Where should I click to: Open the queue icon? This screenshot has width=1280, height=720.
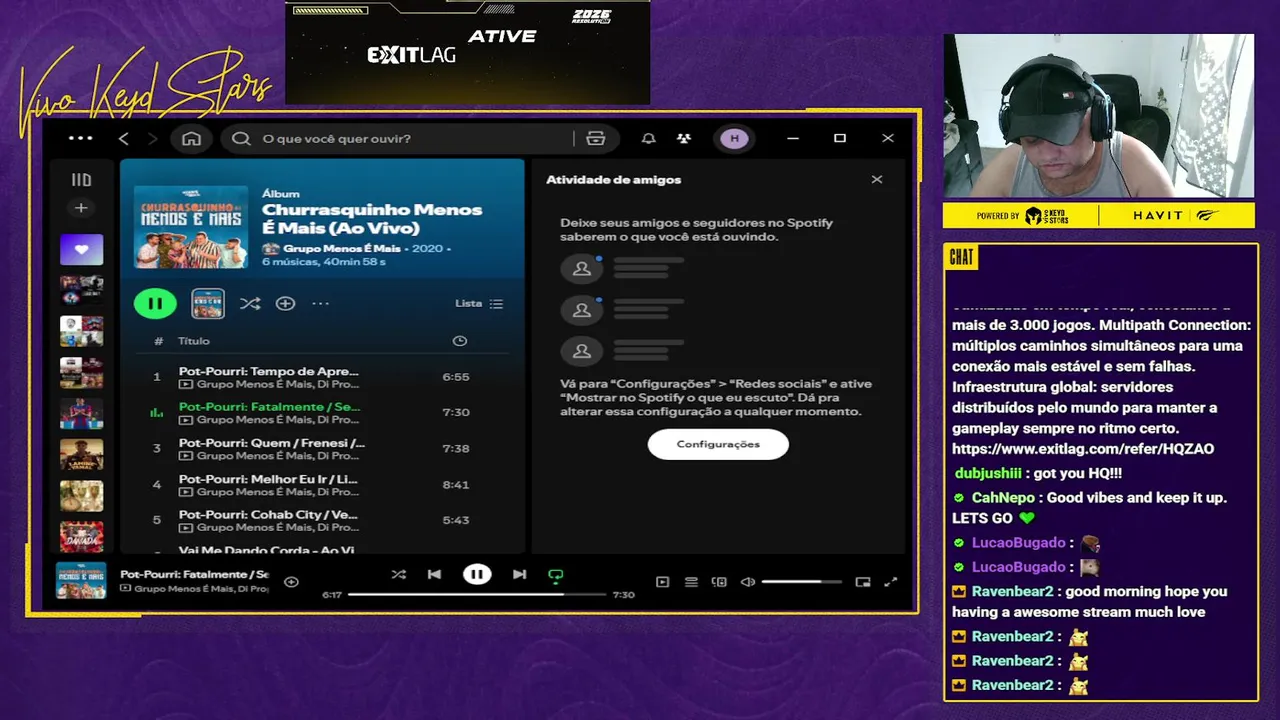(691, 582)
